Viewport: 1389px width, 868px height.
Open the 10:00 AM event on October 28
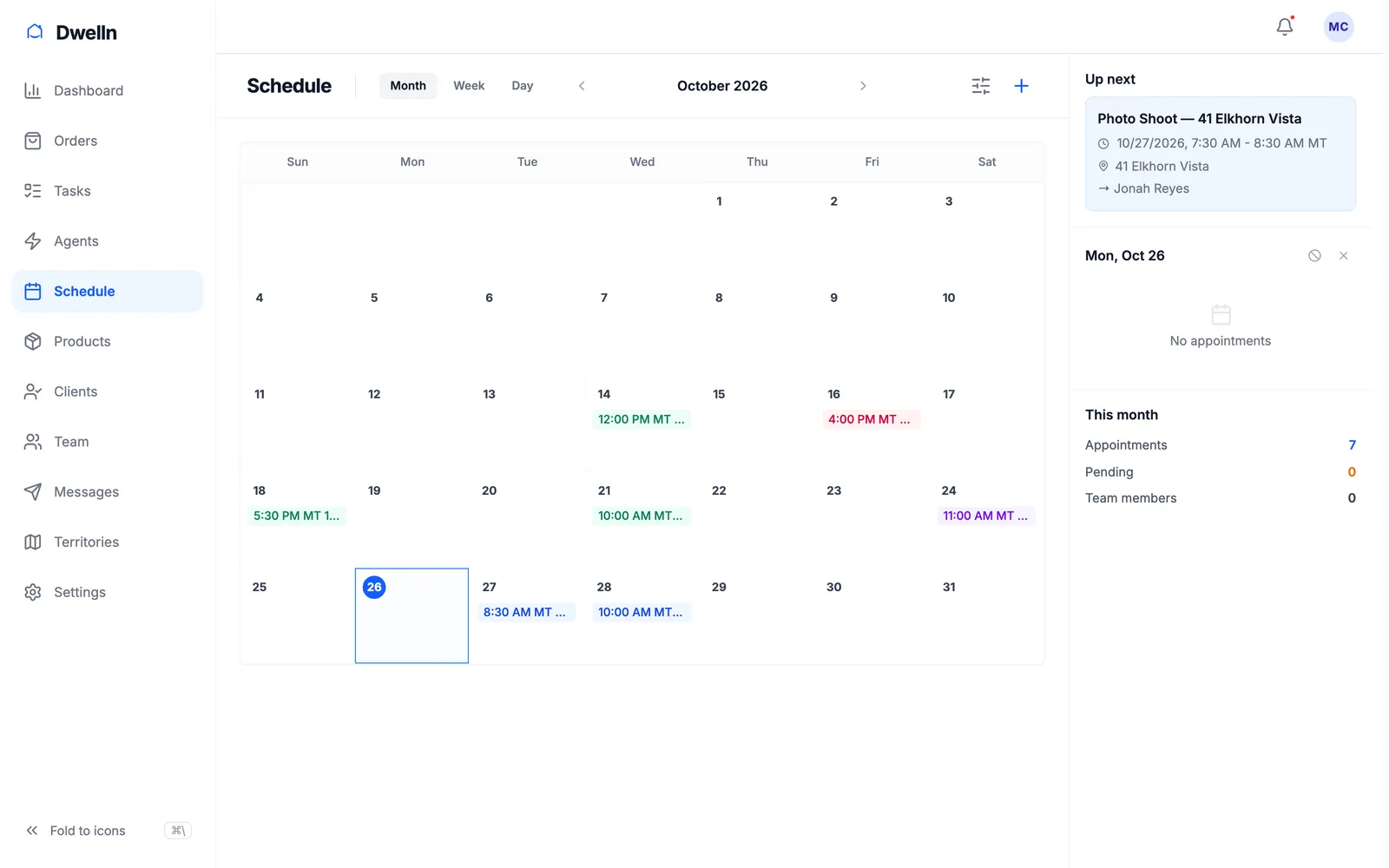(x=642, y=612)
